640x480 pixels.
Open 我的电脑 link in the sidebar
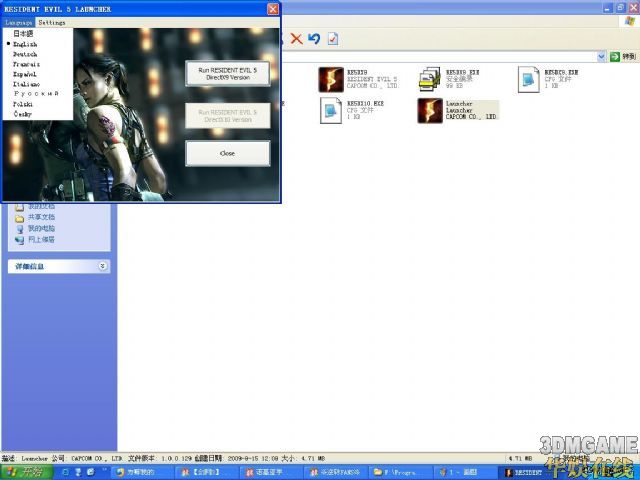click(x=41, y=229)
